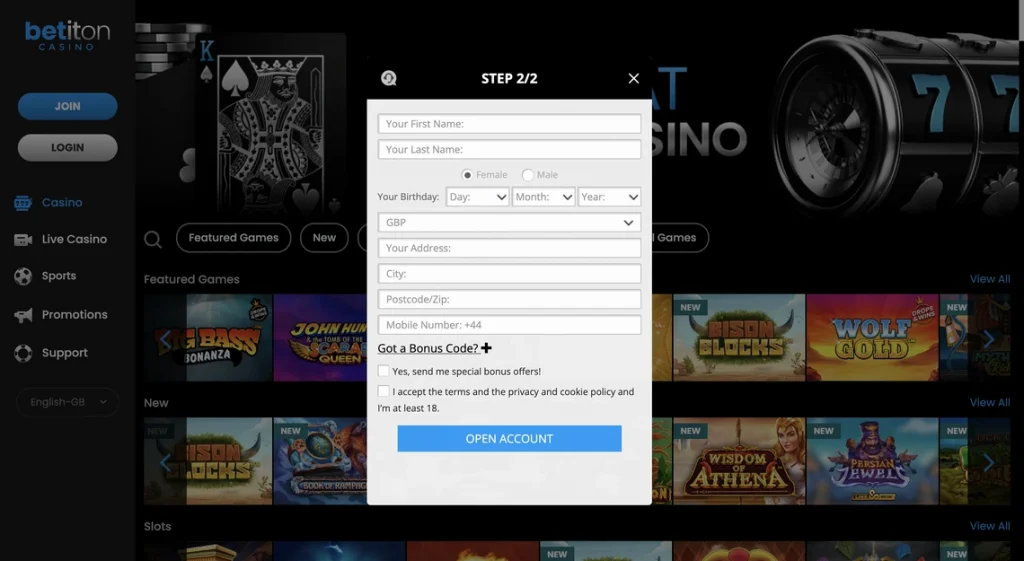Open the English-GB language selector
This screenshot has width=1024, height=561.
coord(68,402)
